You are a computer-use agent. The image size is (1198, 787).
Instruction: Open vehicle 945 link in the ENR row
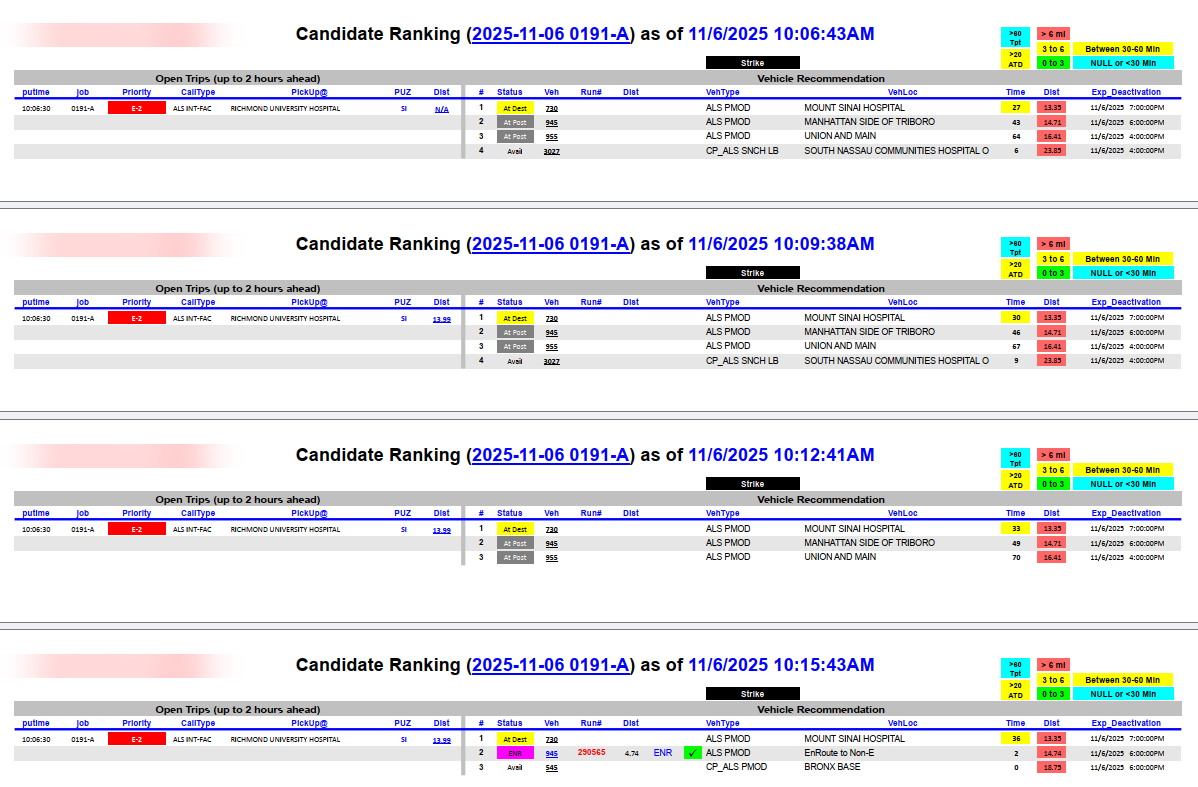point(552,753)
